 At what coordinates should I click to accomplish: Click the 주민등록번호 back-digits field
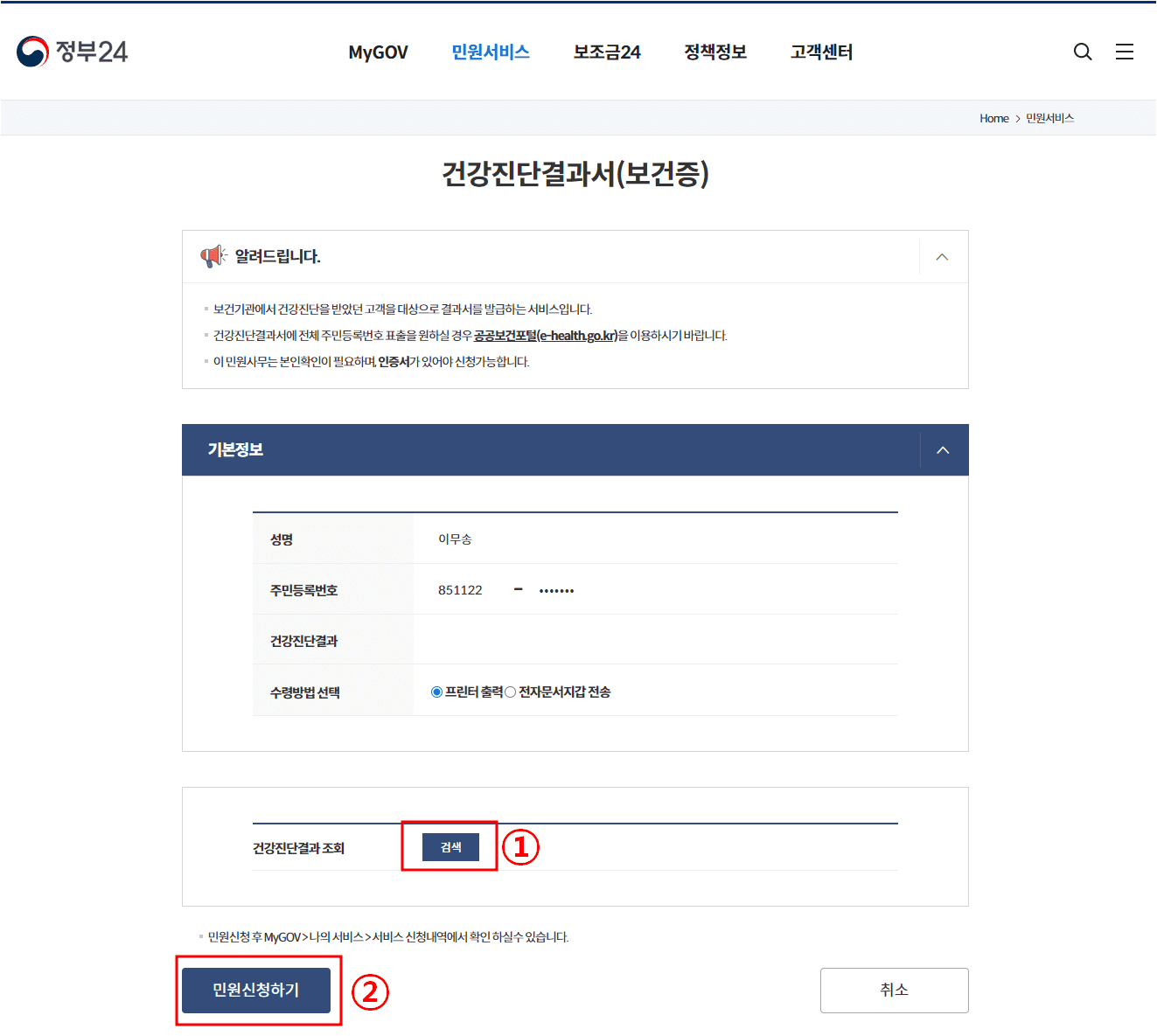click(x=555, y=588)
